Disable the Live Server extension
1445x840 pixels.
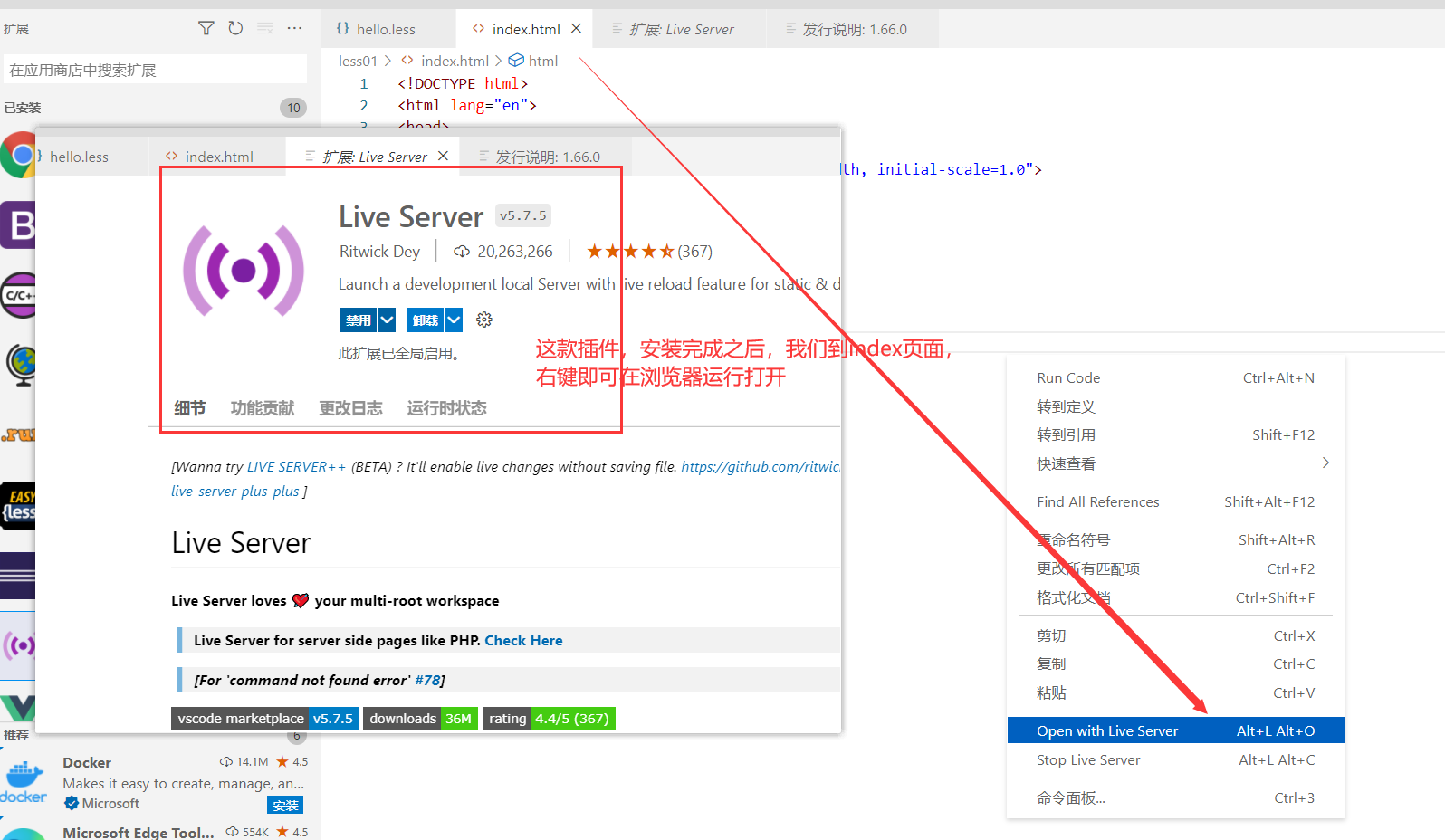359,320
